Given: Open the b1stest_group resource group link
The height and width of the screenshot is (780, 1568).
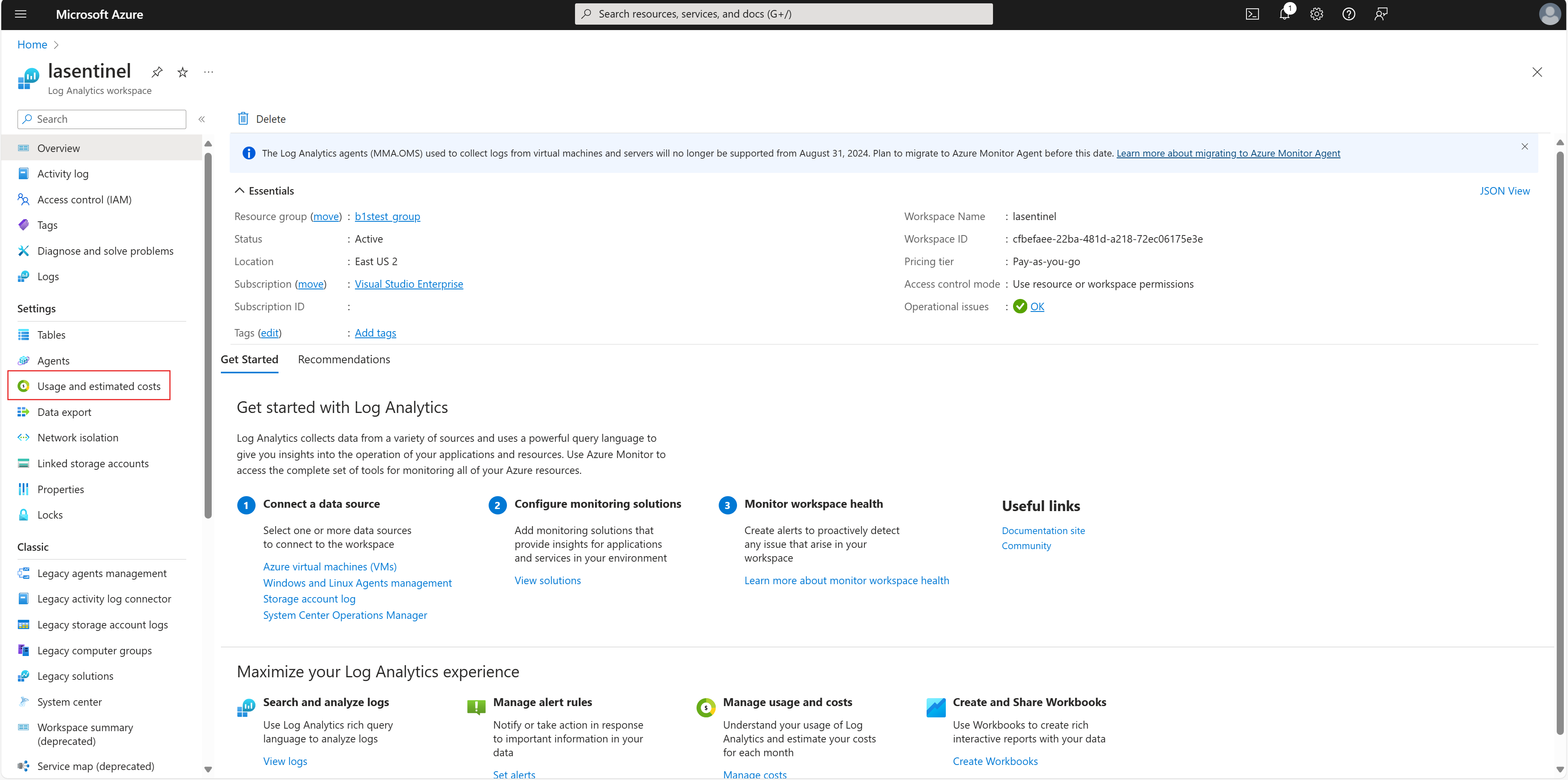Looking at the screenshot, I should coord(387,217).
